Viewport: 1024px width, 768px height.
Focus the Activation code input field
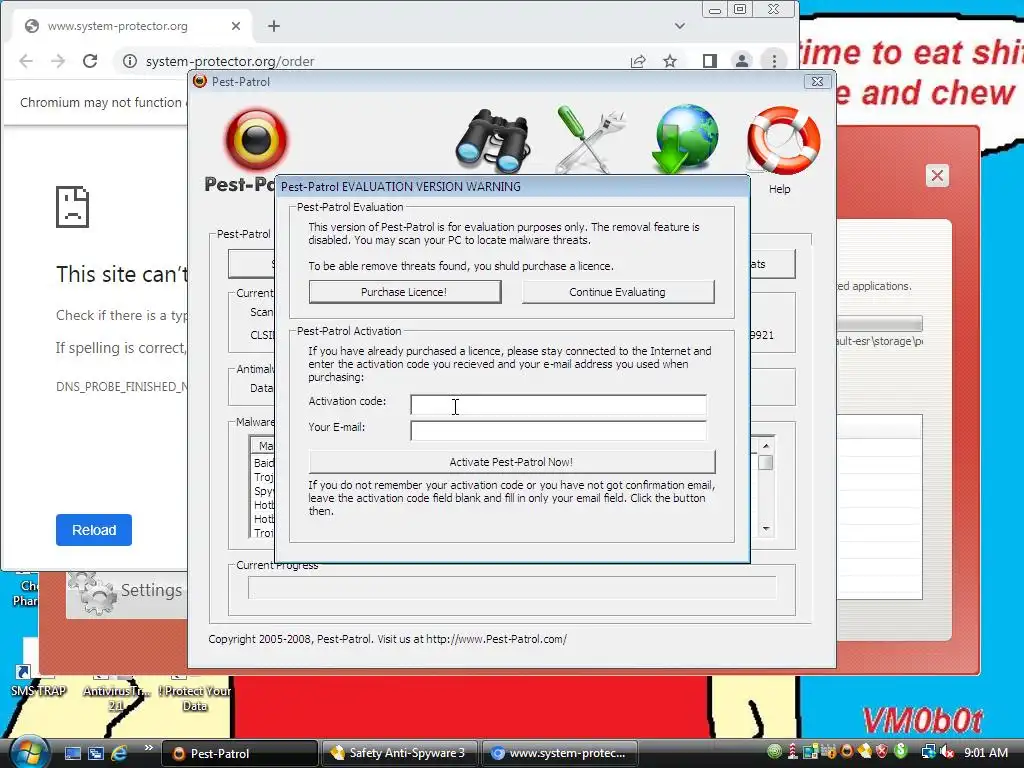558,404
